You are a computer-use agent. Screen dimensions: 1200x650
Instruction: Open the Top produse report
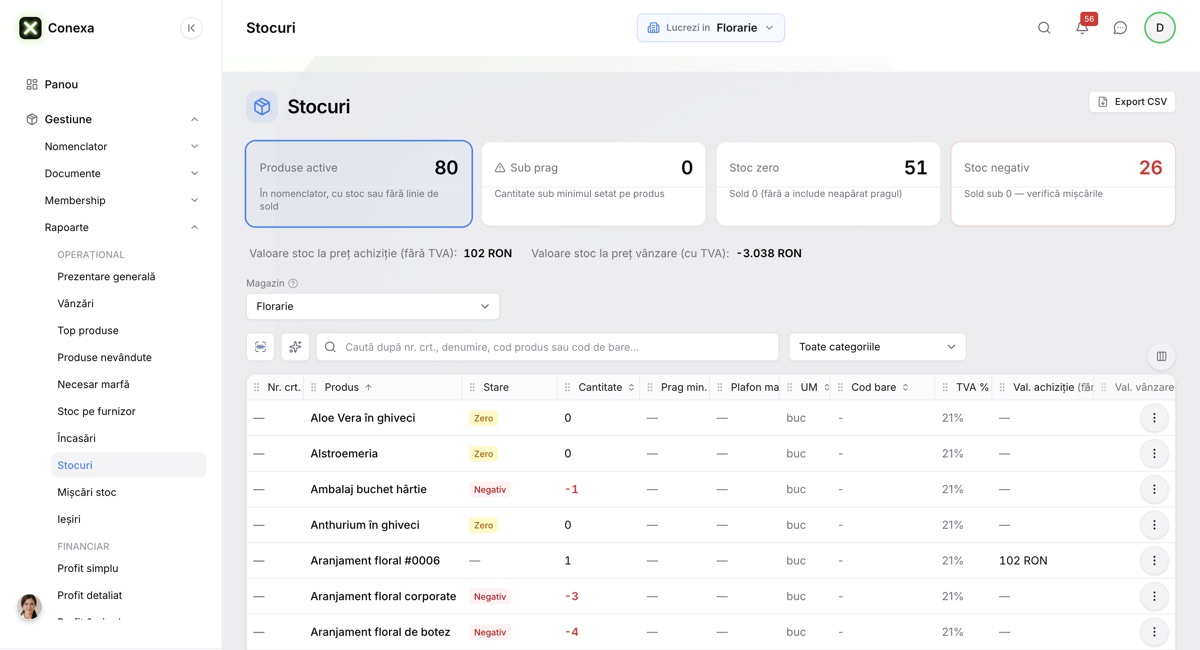point(88,331)
